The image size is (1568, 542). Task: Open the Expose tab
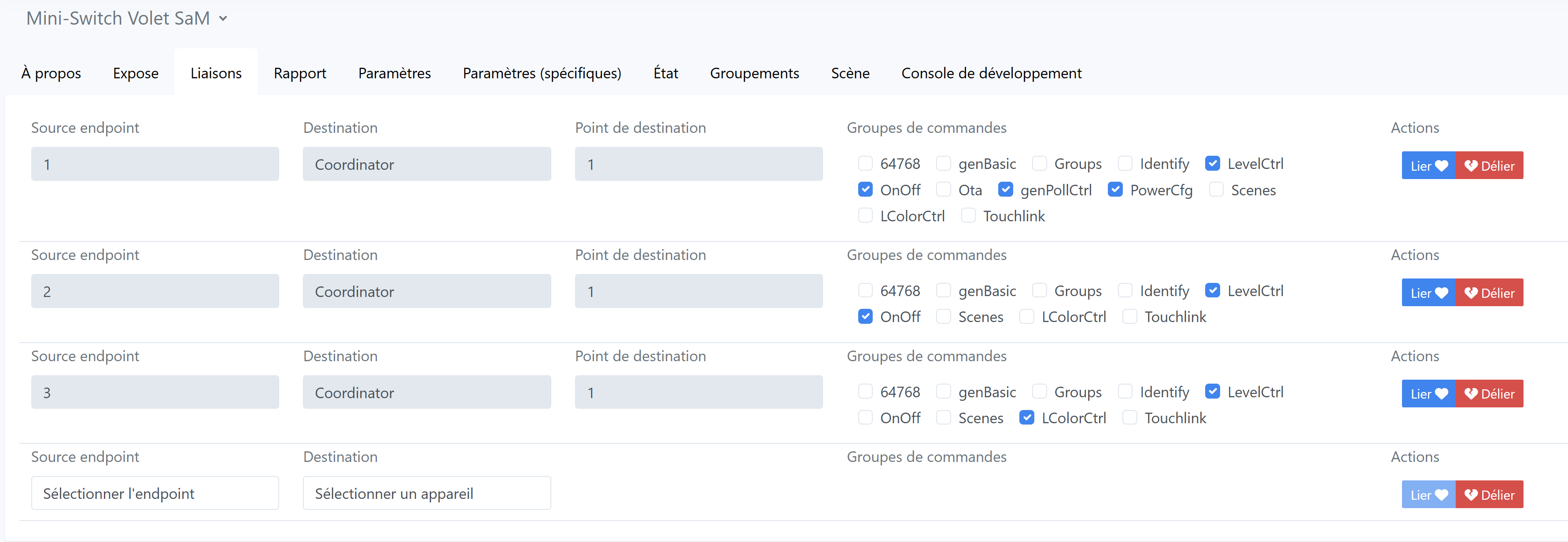coord(136,73)
